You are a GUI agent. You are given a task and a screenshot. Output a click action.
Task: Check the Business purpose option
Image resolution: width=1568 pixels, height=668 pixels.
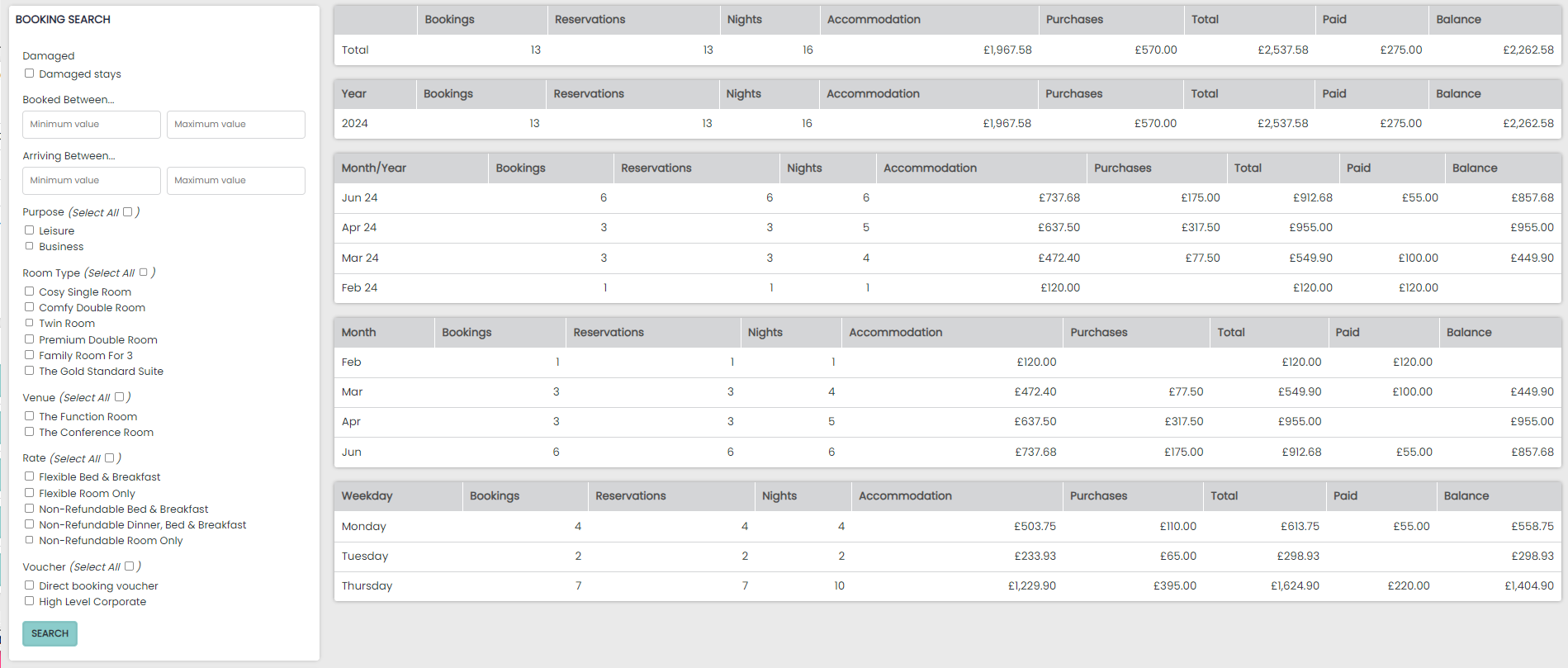[30, 246]
